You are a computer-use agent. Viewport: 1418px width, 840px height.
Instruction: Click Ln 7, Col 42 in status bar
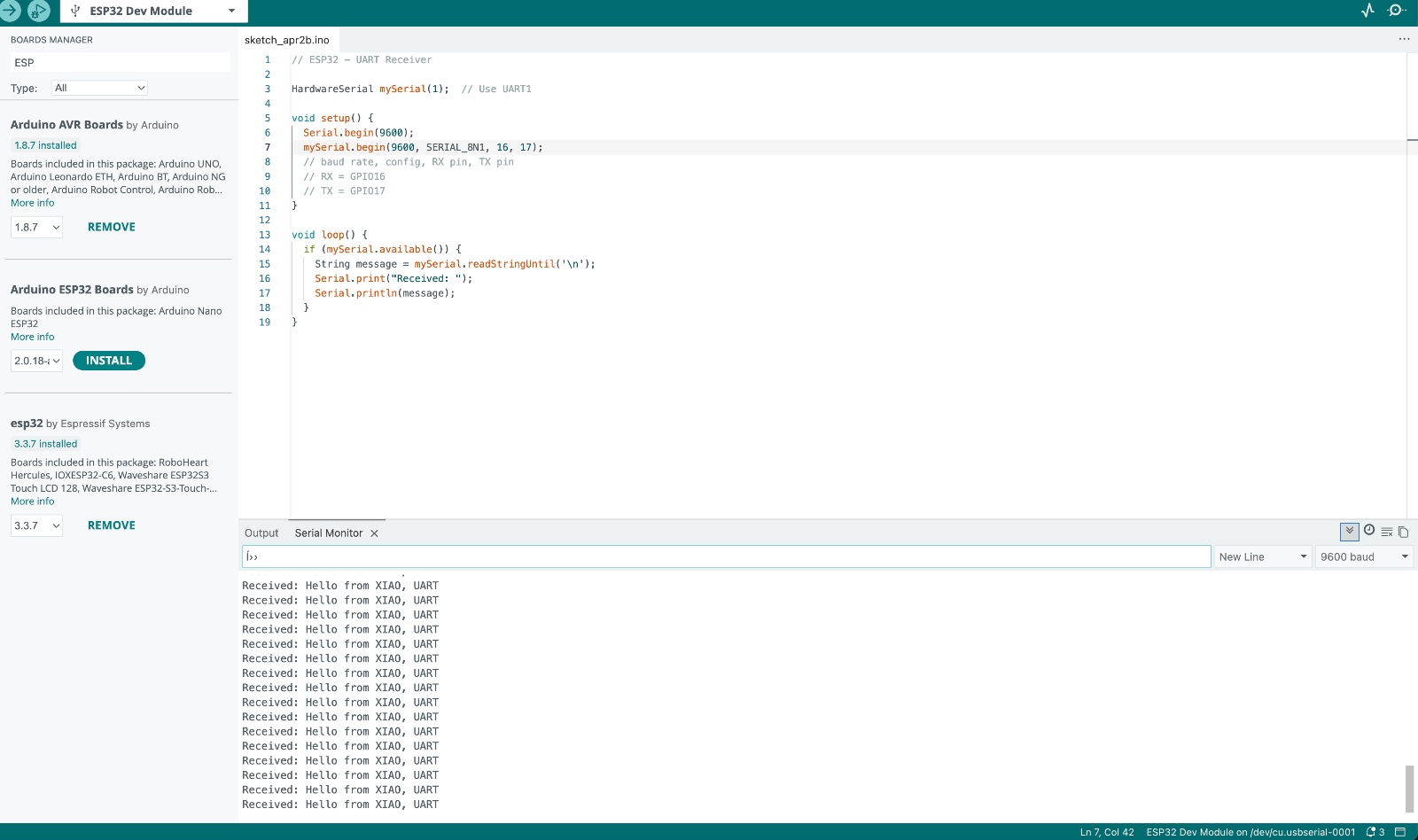click(1107, 832)
